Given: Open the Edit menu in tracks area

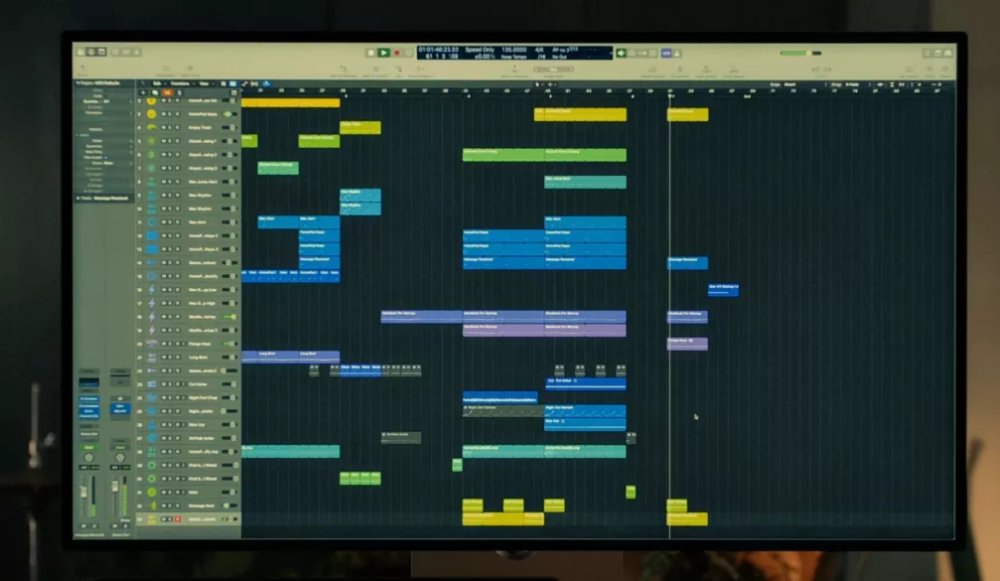Looking at the screenshot, I should coord(158,84).
